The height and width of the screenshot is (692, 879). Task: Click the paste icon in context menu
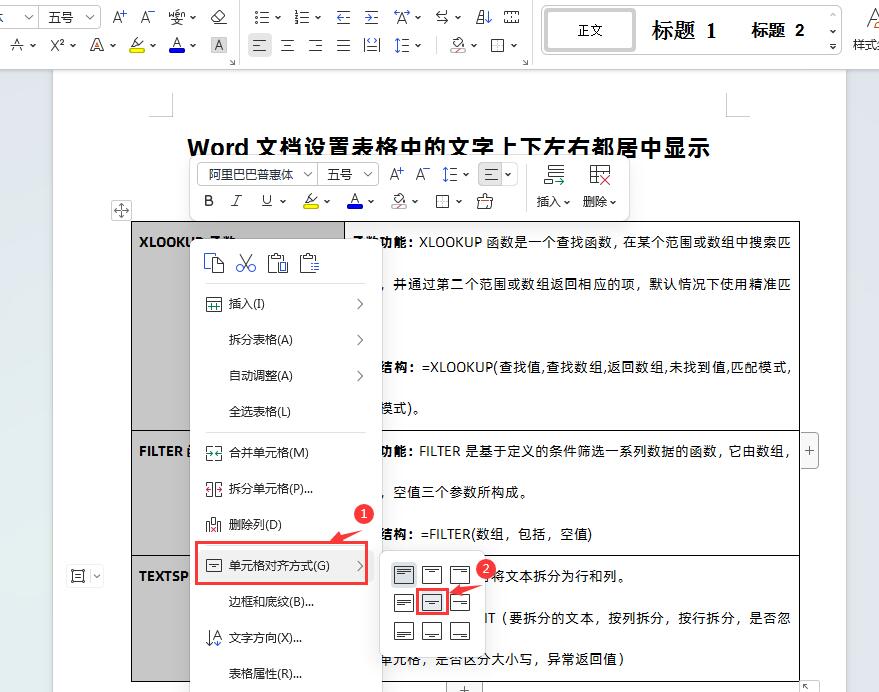click(278, 262)
